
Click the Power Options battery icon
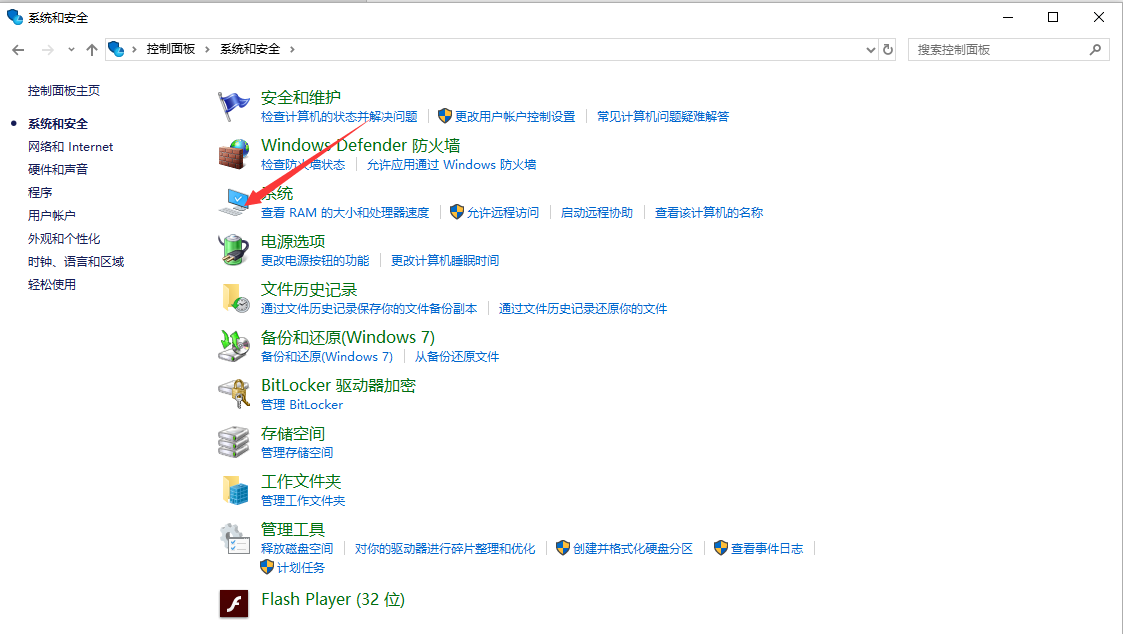pos(233,250)
